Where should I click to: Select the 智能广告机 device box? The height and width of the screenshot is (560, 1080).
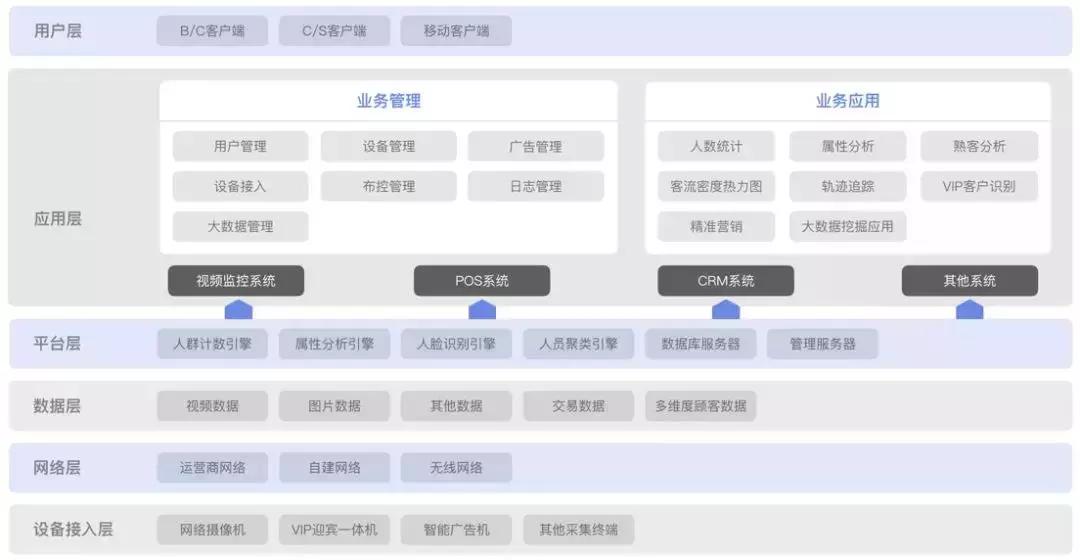456,530
